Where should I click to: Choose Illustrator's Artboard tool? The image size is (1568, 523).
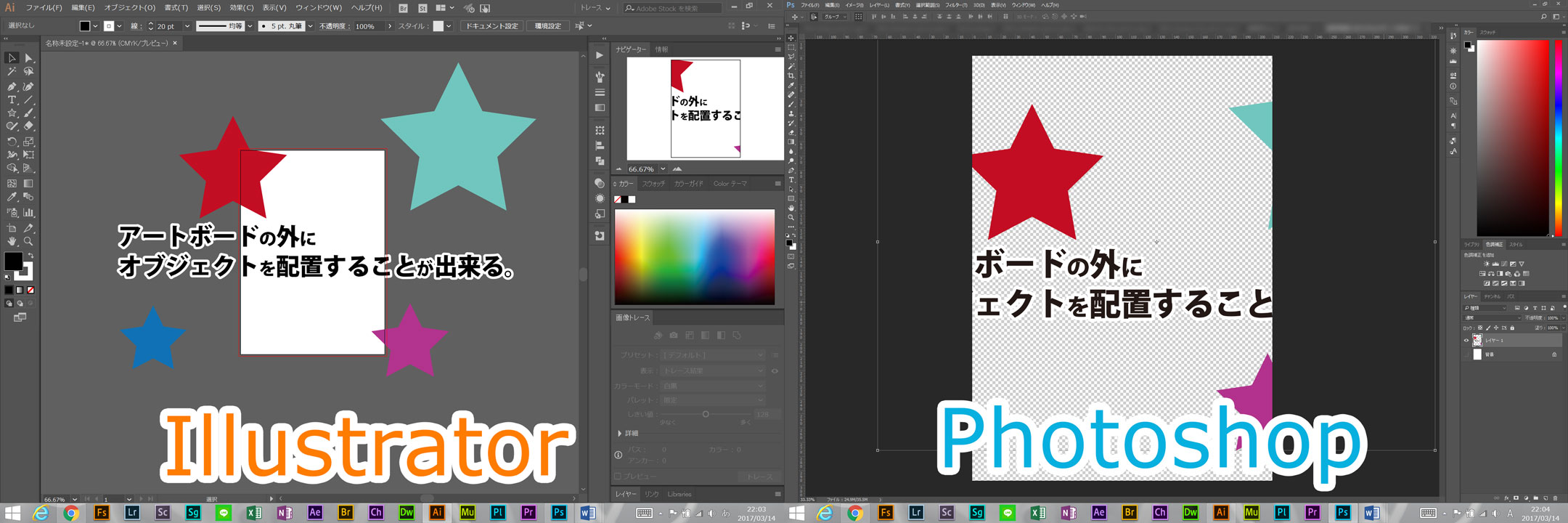click(x=12, y=228)
